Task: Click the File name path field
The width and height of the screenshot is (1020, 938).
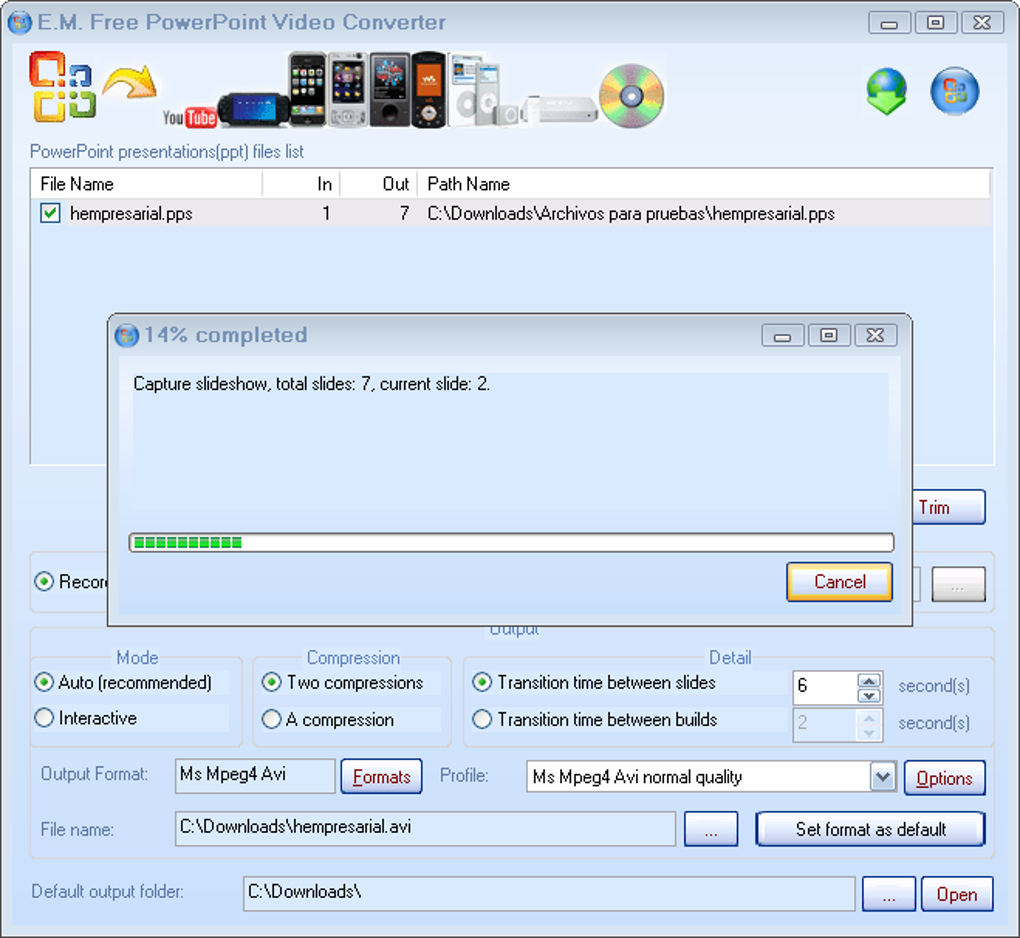Action: tap(425, 829)
